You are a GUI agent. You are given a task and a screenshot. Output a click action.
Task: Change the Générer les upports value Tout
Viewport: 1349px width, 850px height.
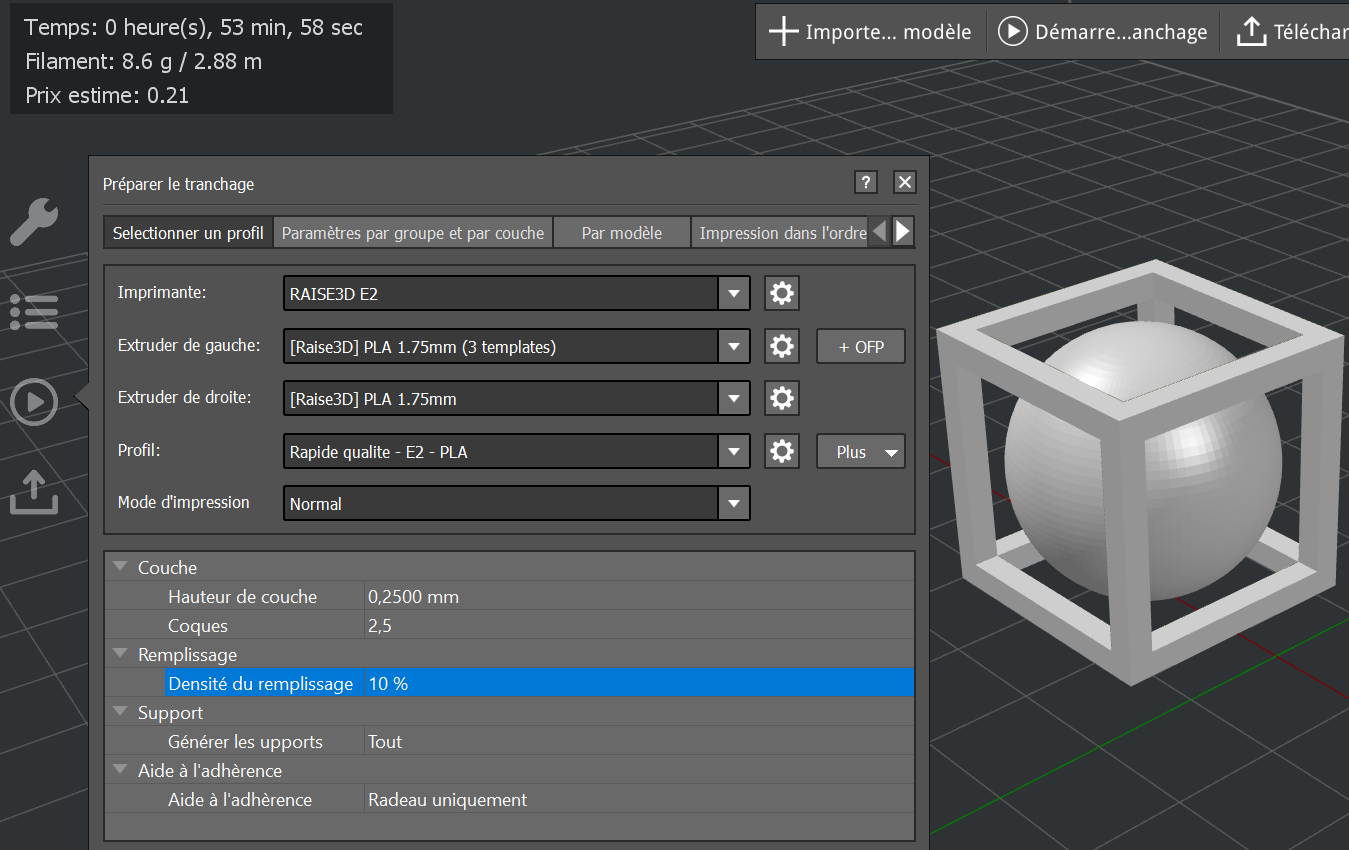pos(640,742)
